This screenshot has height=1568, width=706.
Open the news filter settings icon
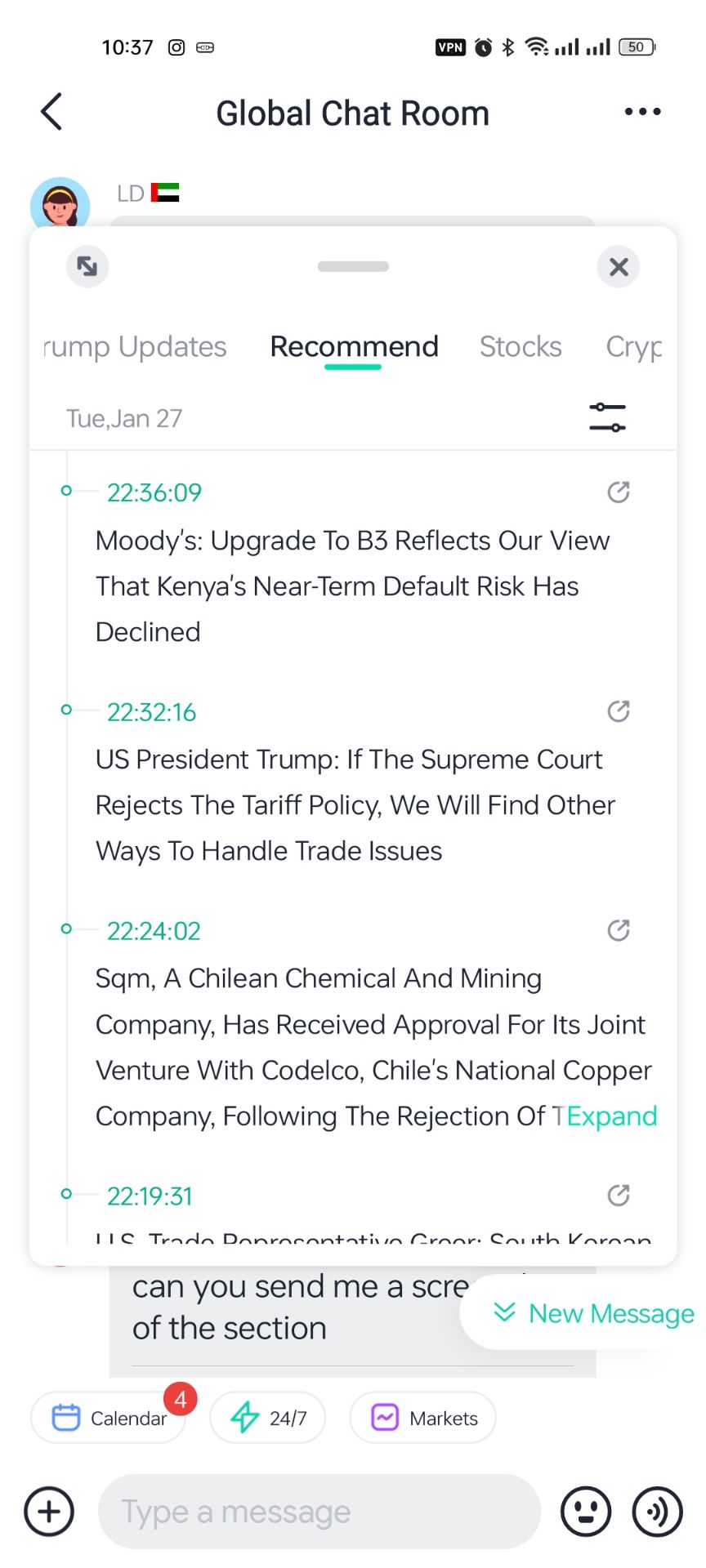pos(607,417)
